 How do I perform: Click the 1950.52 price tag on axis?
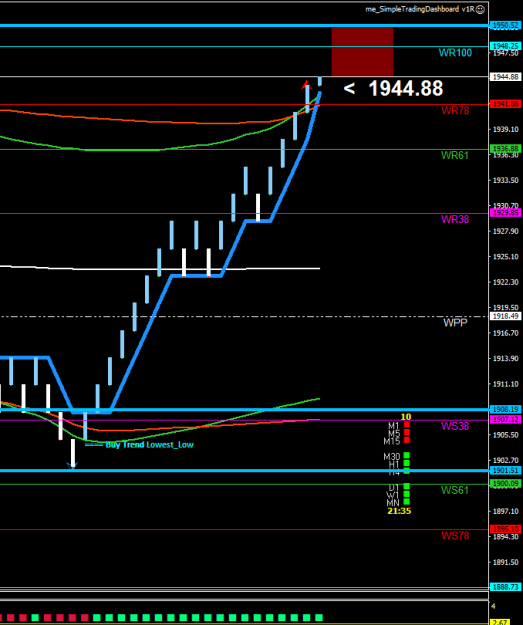point(505,26)
